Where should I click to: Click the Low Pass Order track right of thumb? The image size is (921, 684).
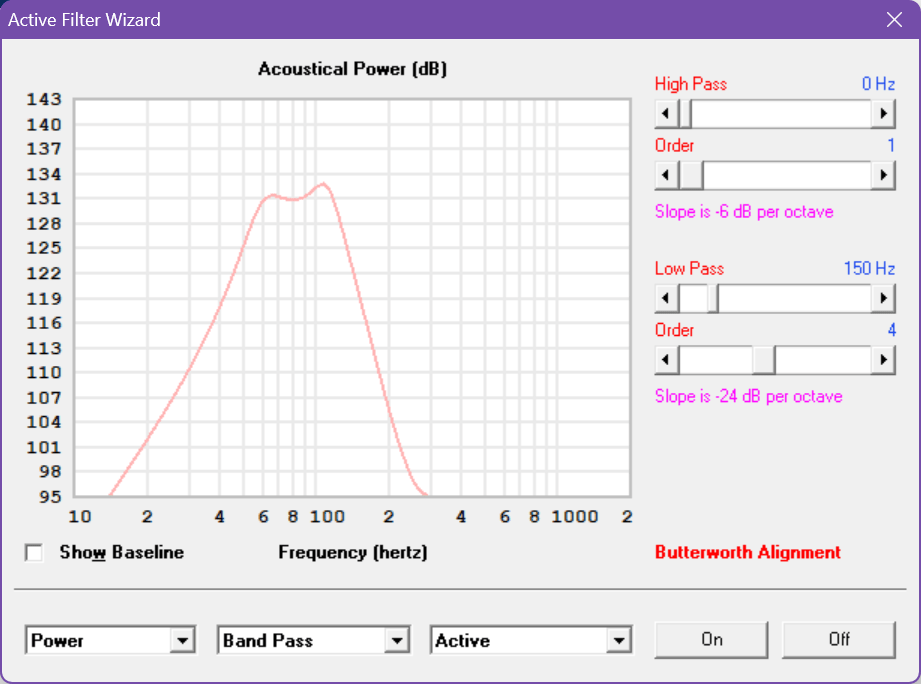[x=823, y=360]
